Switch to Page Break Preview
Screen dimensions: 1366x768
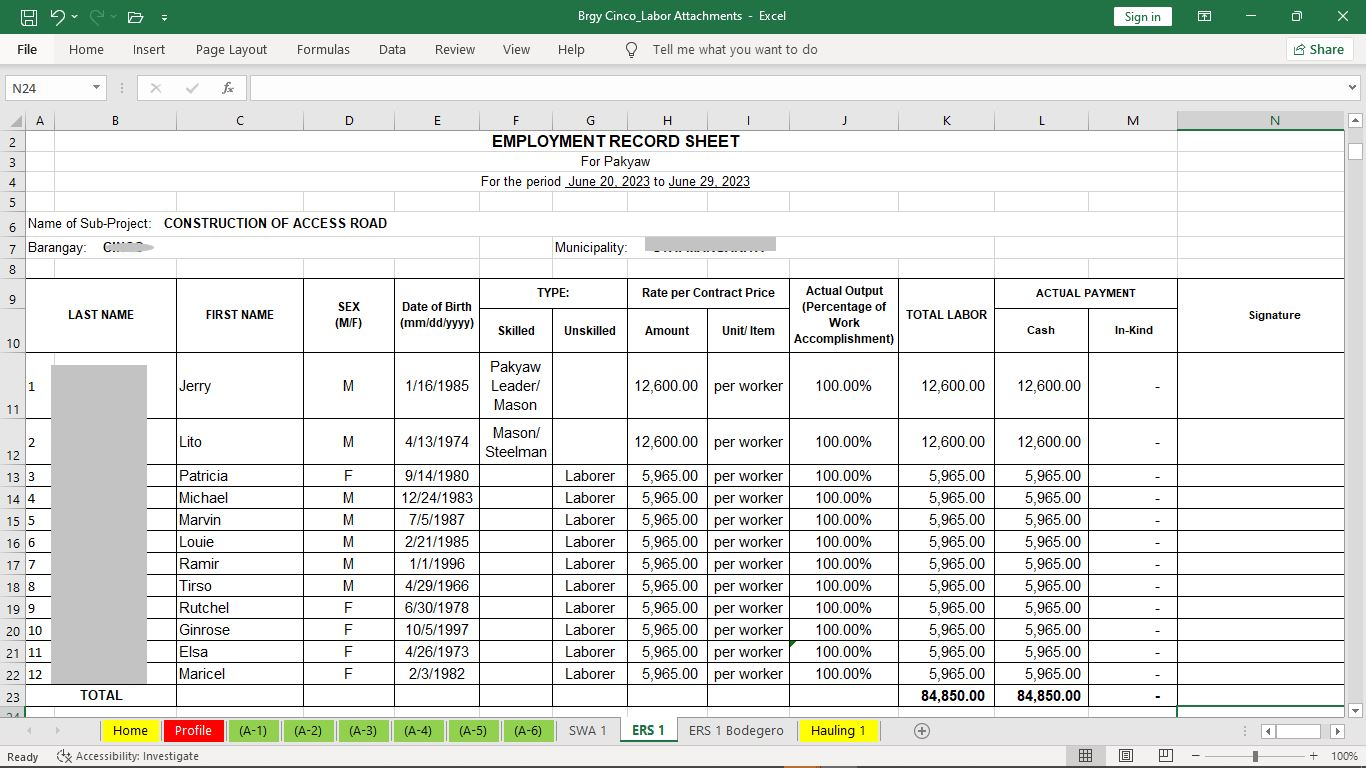[x=1165, y=756]
